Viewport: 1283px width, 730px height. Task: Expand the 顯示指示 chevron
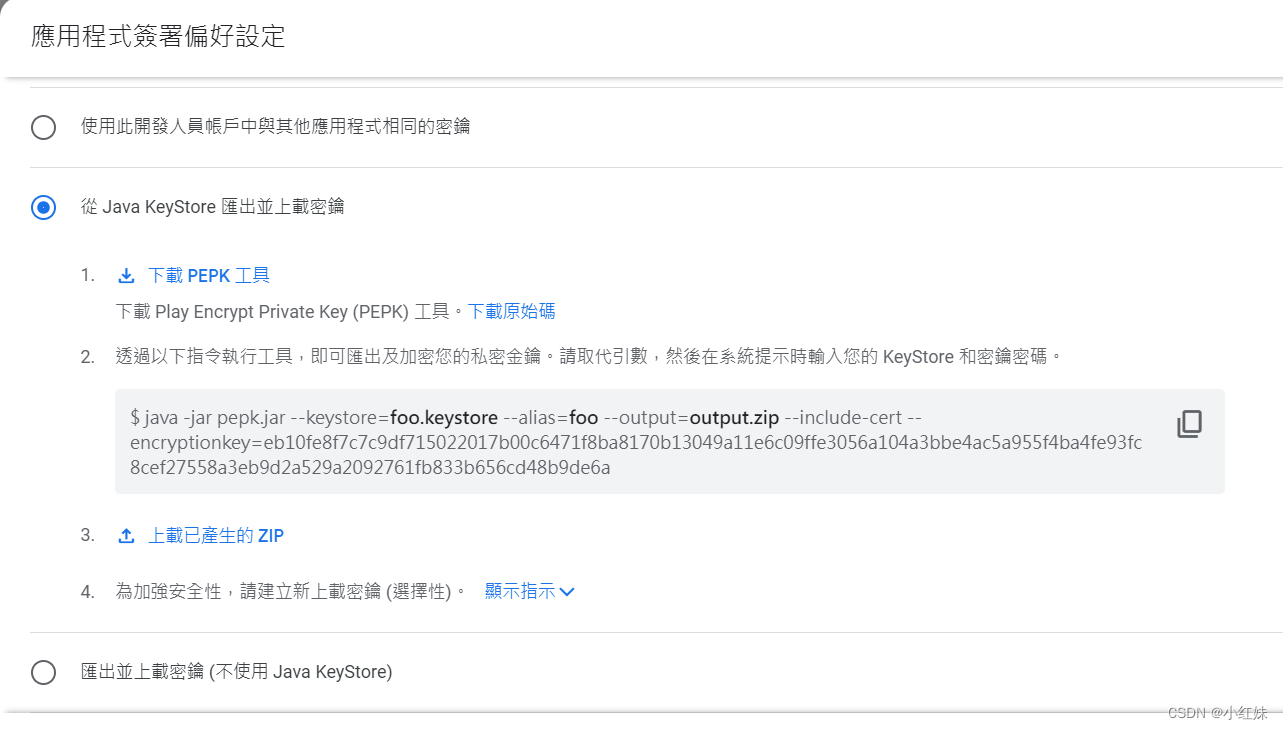click(x=567, y=592)
